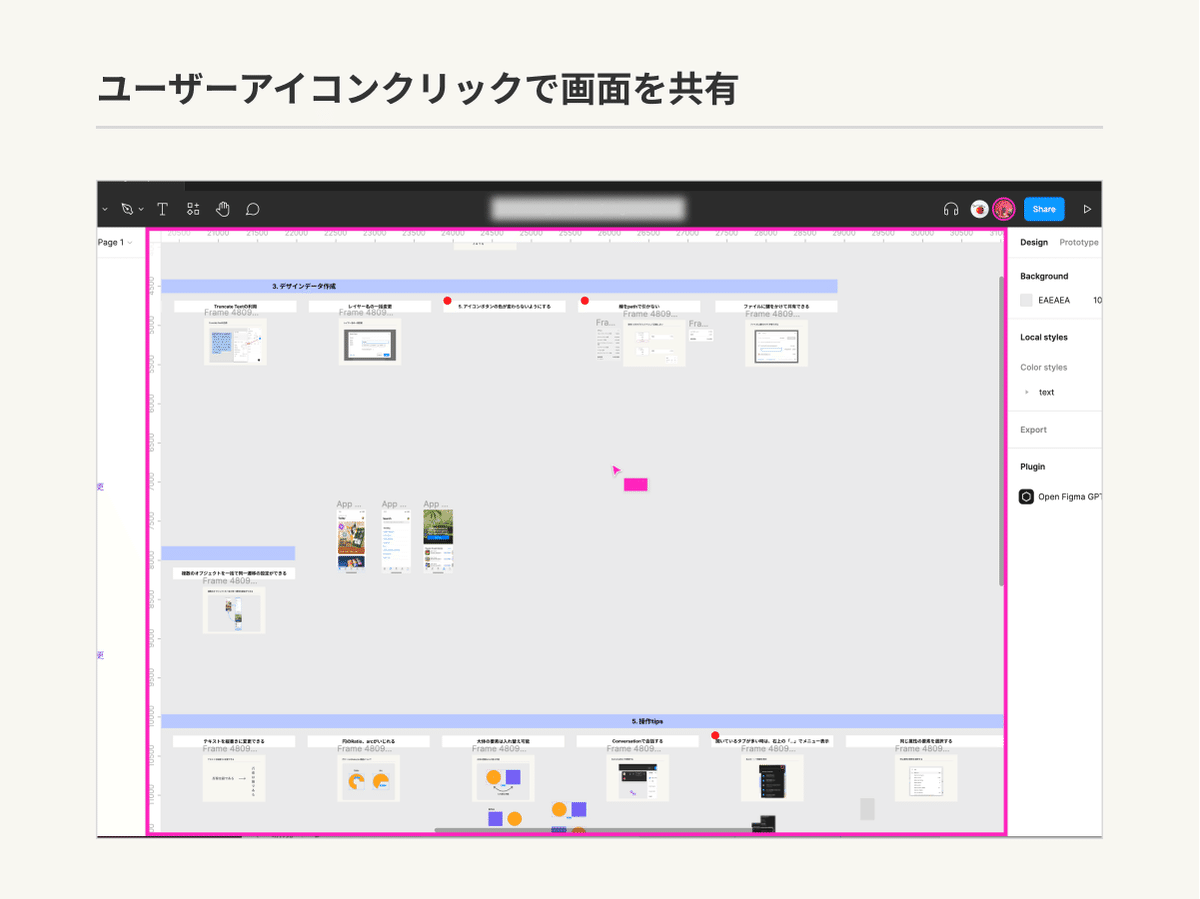Click the 'ファイルに鍵をかけて共有できる' title label
1200x899 pixels.
[776, 306]
